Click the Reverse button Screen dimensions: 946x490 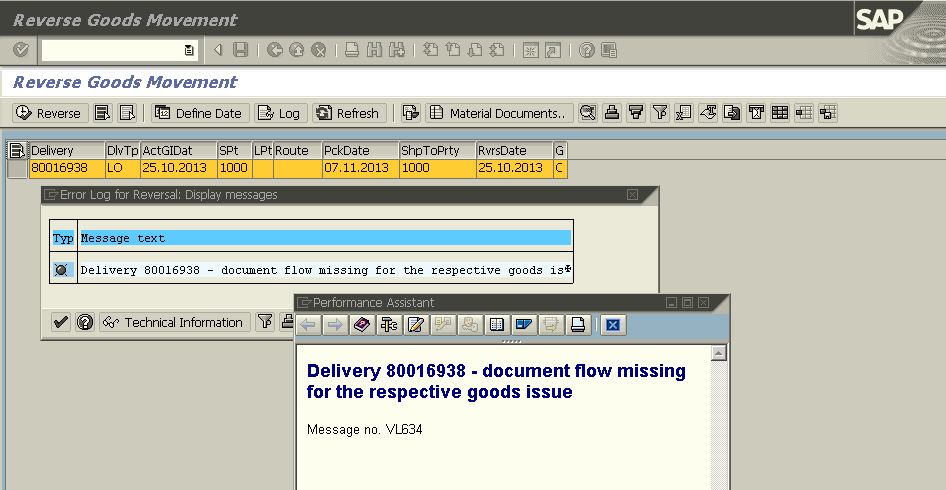50,113
